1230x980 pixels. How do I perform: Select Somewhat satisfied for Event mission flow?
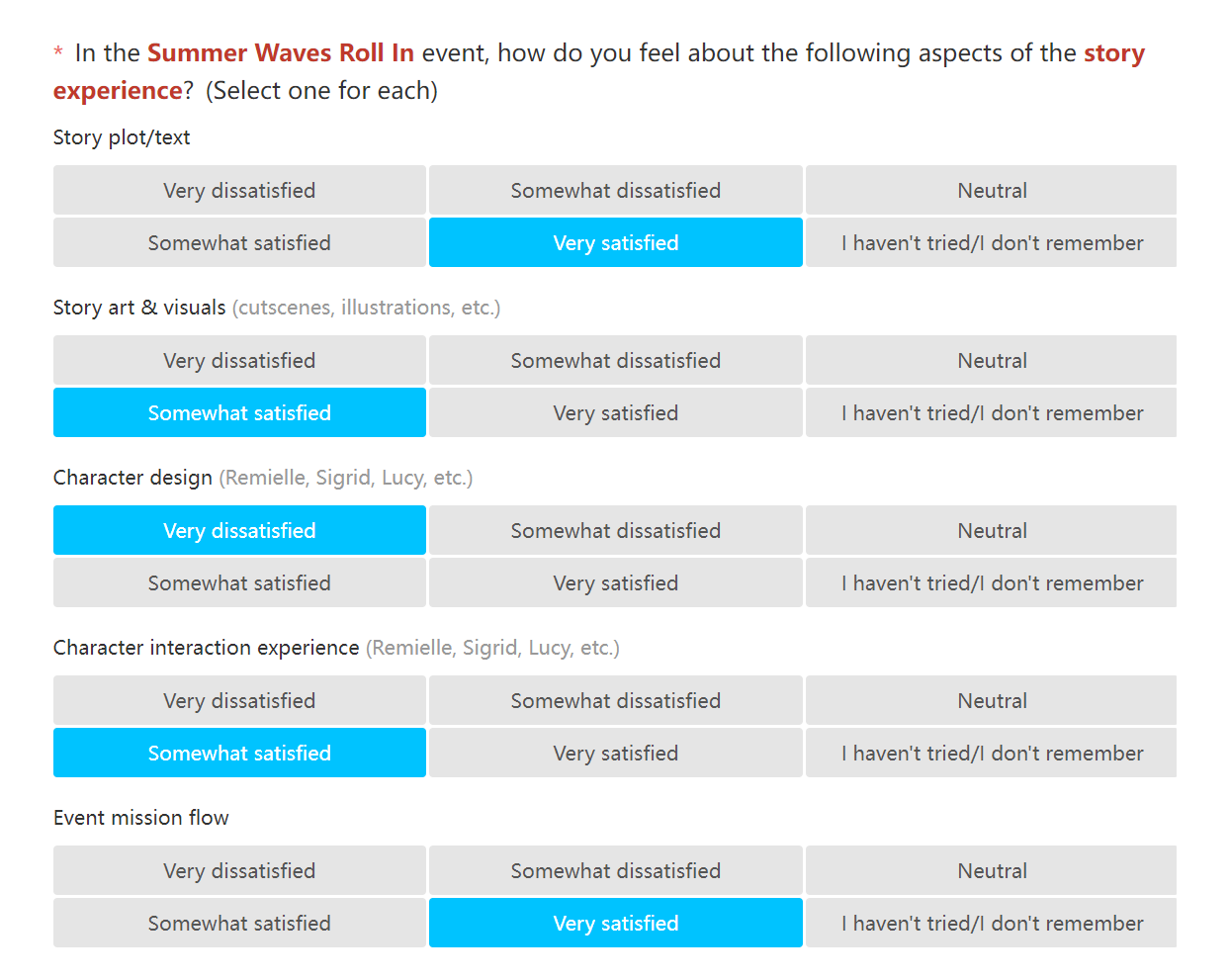tap(239, 923)
